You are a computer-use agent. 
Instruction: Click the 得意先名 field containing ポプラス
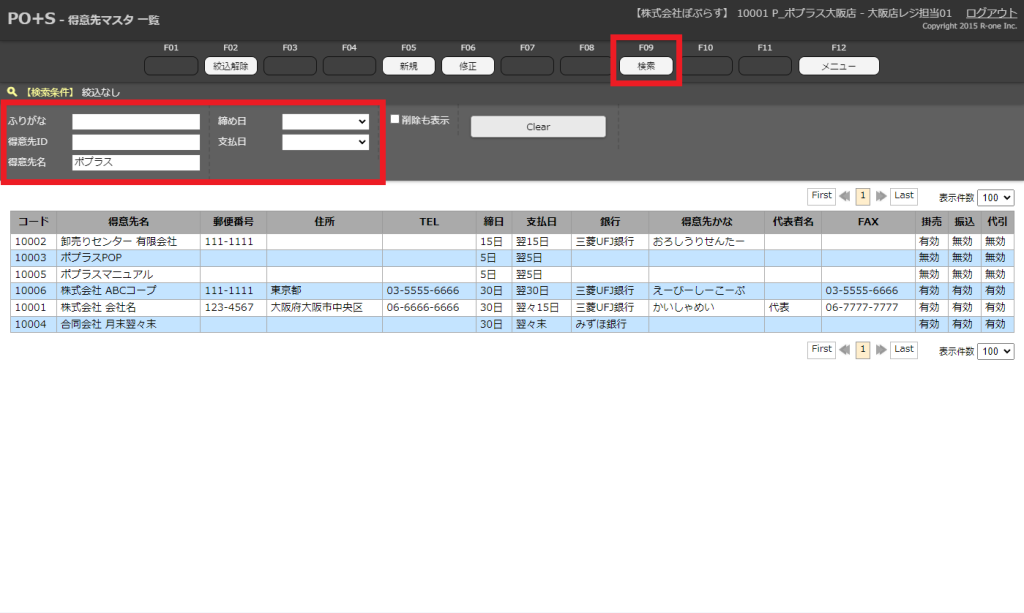(x=136, y=162)
